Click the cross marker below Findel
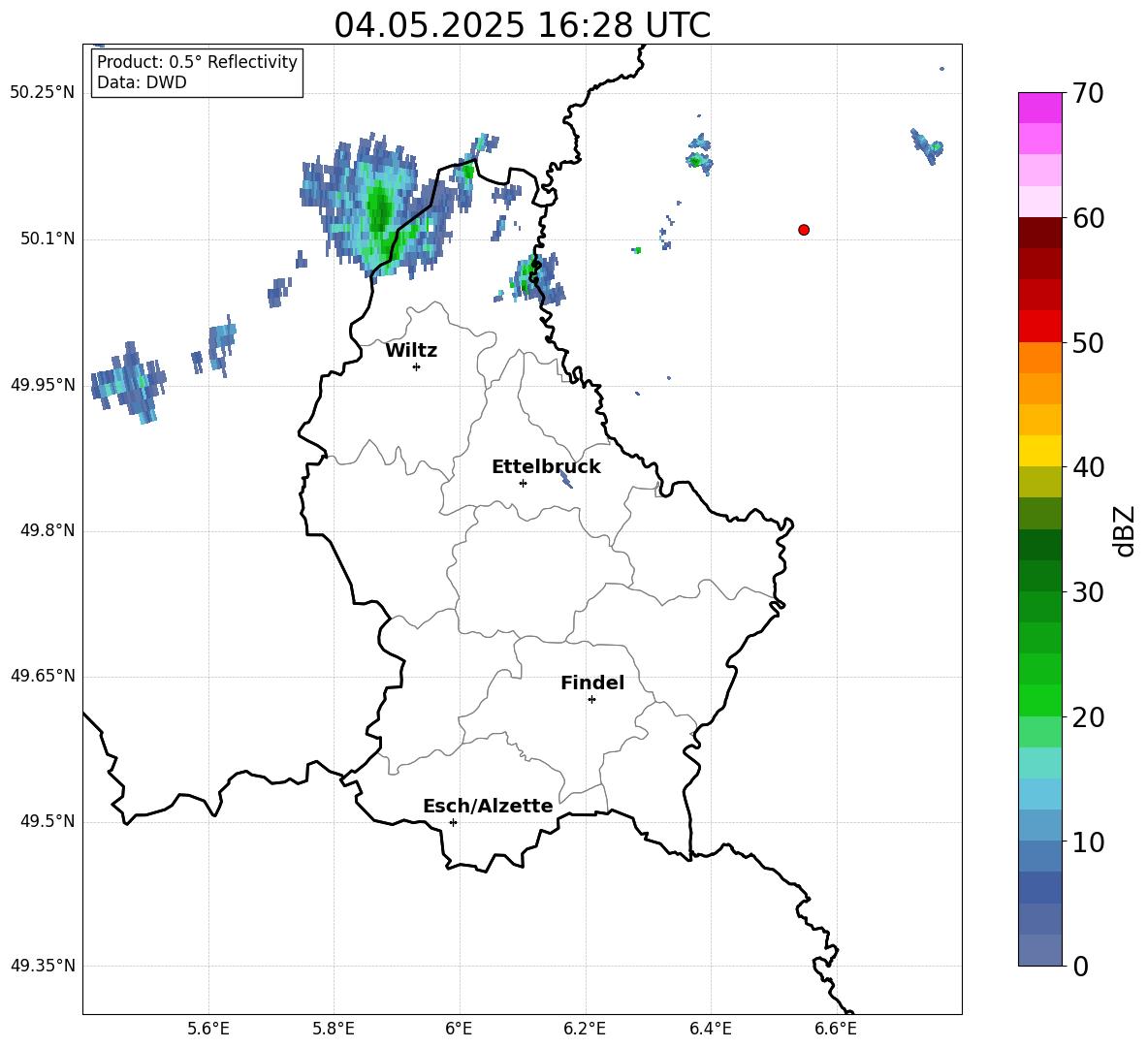 [x=591, y=700]
